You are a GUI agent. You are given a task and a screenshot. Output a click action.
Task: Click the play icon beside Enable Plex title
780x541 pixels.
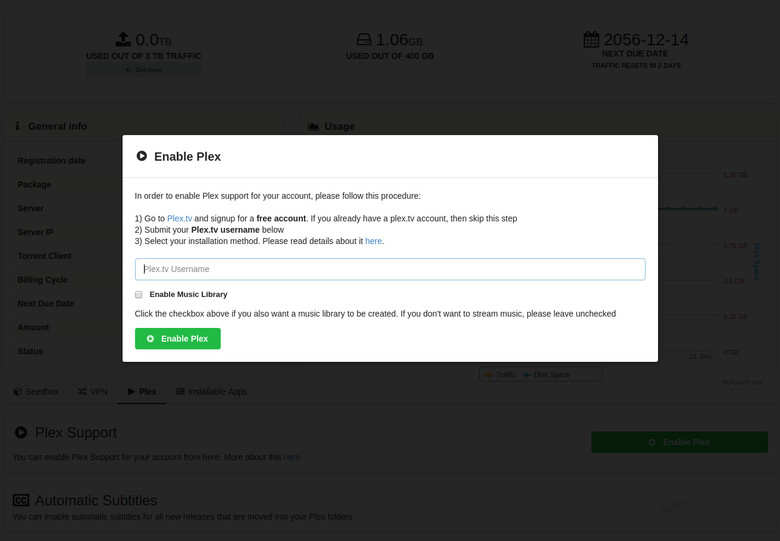[142, 156]
